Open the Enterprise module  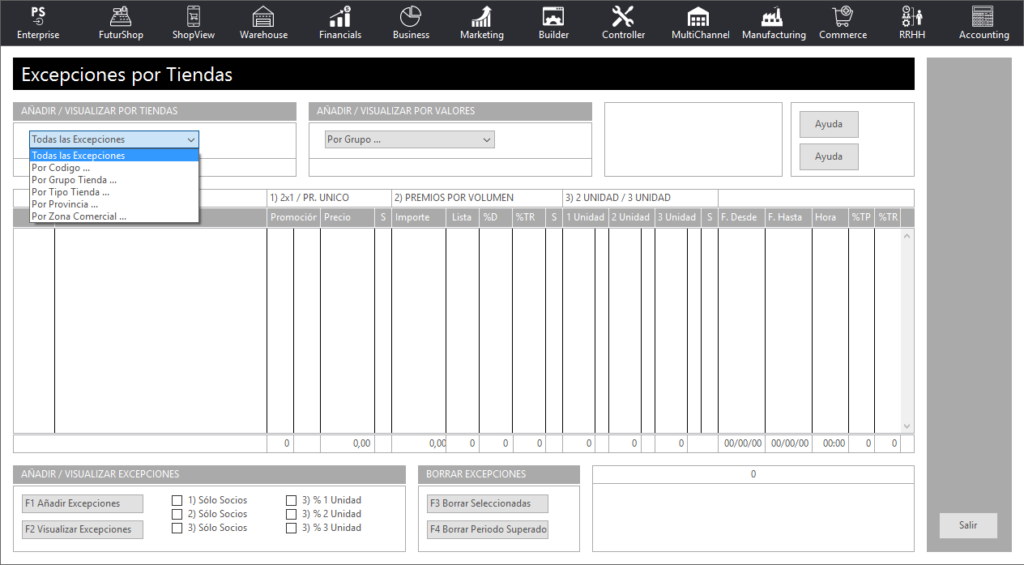[38, 24]
